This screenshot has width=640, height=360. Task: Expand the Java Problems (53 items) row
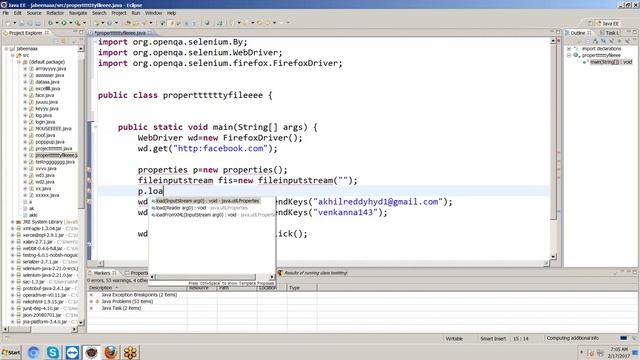pos(91,301)
